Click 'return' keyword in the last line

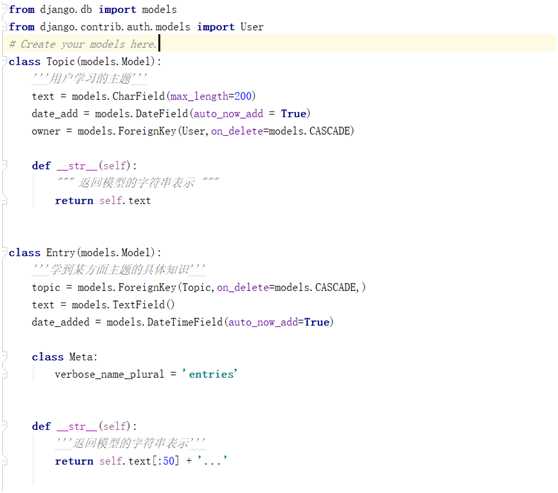tap(74, 461)
